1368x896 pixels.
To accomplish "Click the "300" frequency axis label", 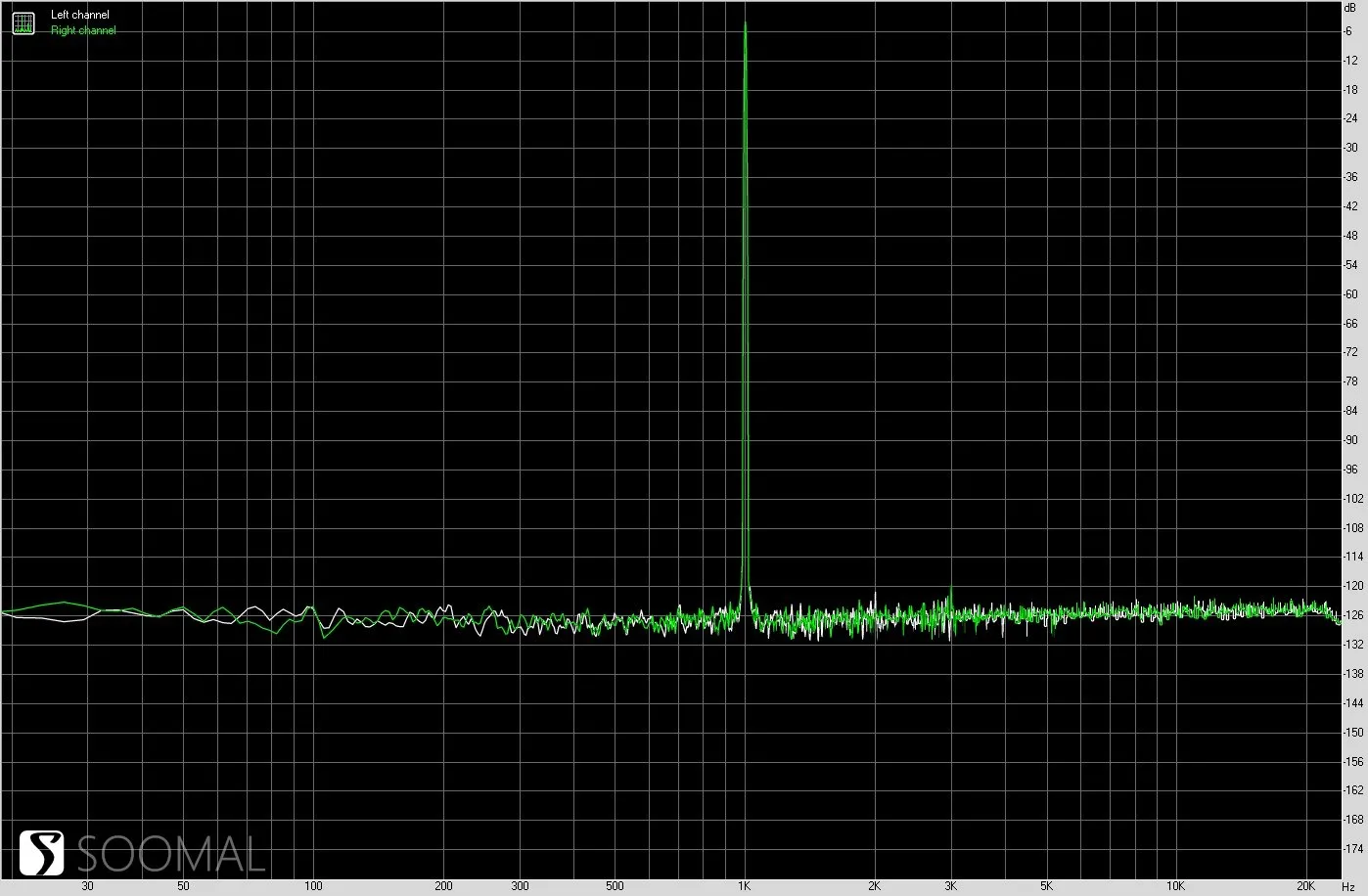I will [520, 886].
